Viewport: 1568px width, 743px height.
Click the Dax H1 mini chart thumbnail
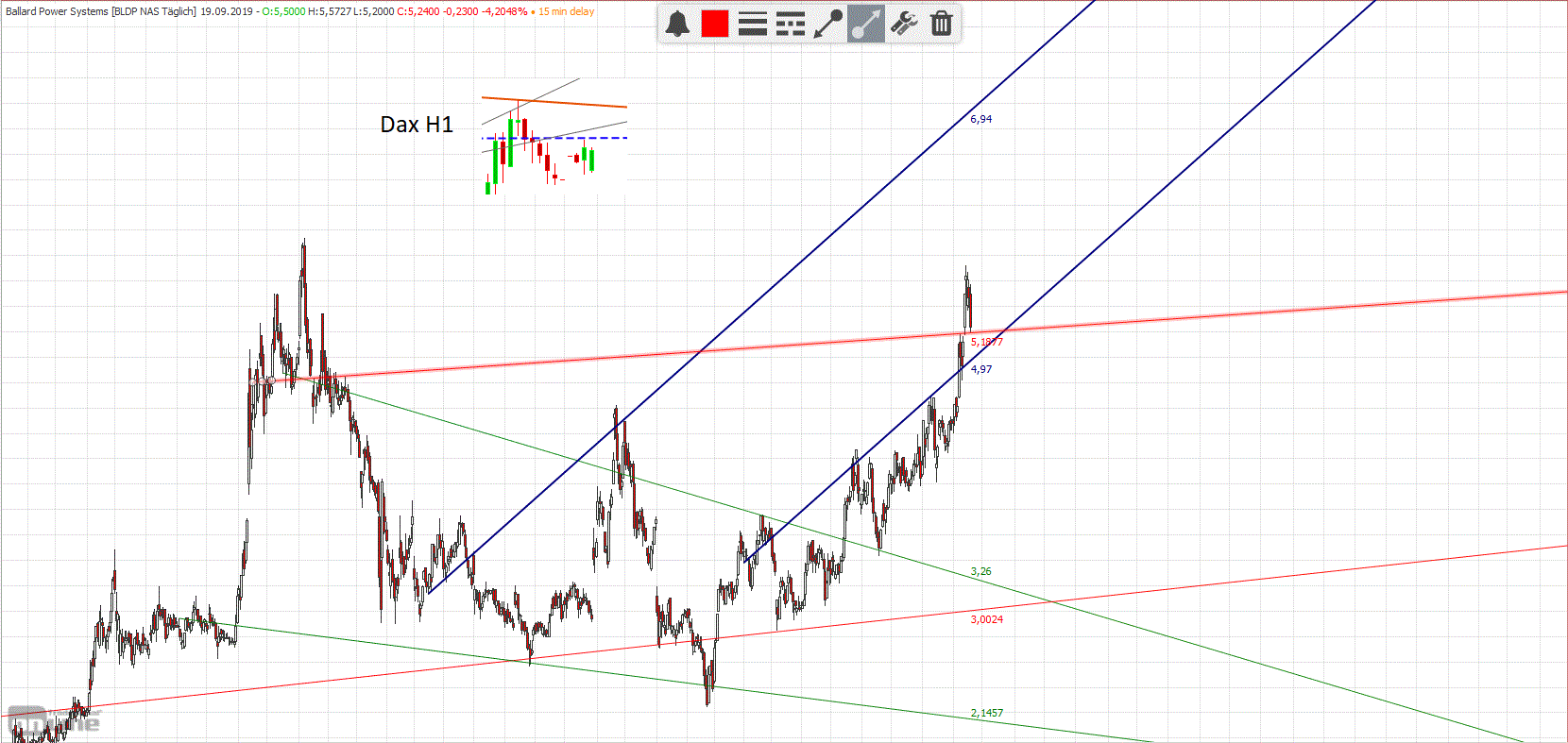click(x=554, y=137)
